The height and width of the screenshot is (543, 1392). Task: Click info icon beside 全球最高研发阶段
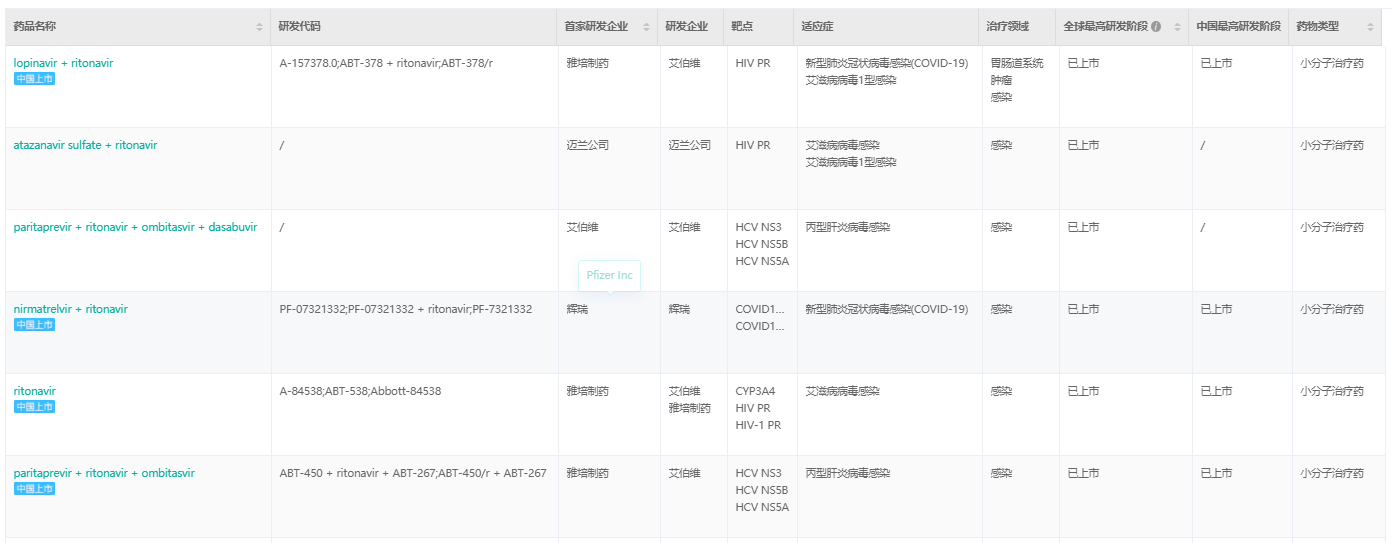1156,27
